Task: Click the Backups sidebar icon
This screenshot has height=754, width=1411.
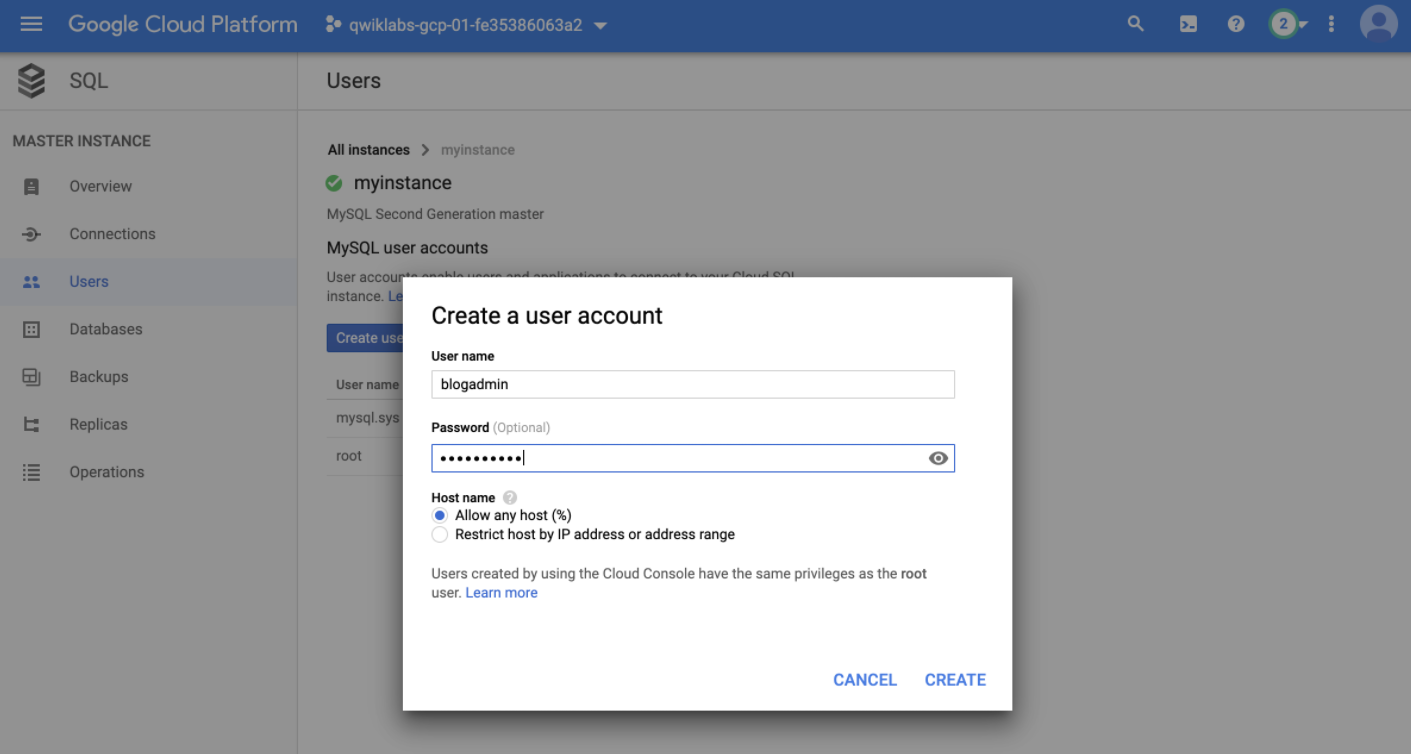Action: (31, 377)
